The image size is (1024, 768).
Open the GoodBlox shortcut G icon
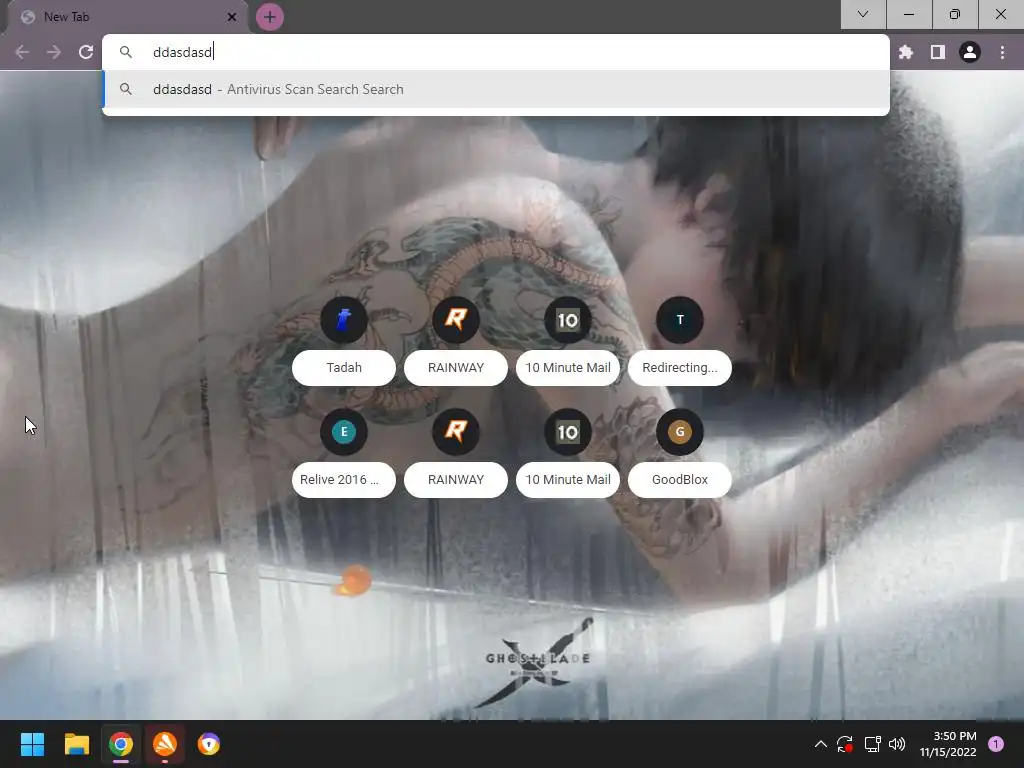click(x=680, y=432)
